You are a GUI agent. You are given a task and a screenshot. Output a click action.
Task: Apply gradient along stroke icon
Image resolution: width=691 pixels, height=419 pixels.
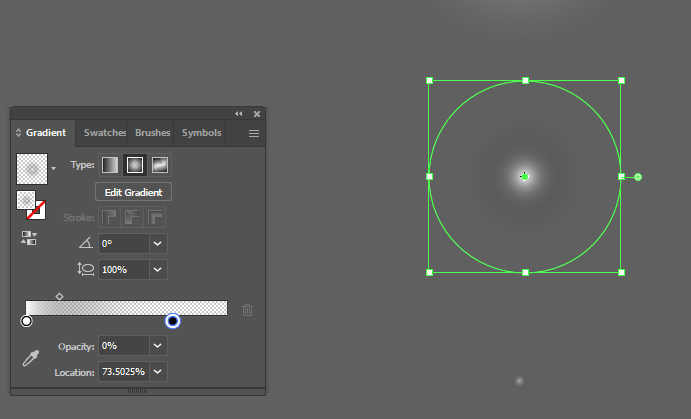point(132,217)
